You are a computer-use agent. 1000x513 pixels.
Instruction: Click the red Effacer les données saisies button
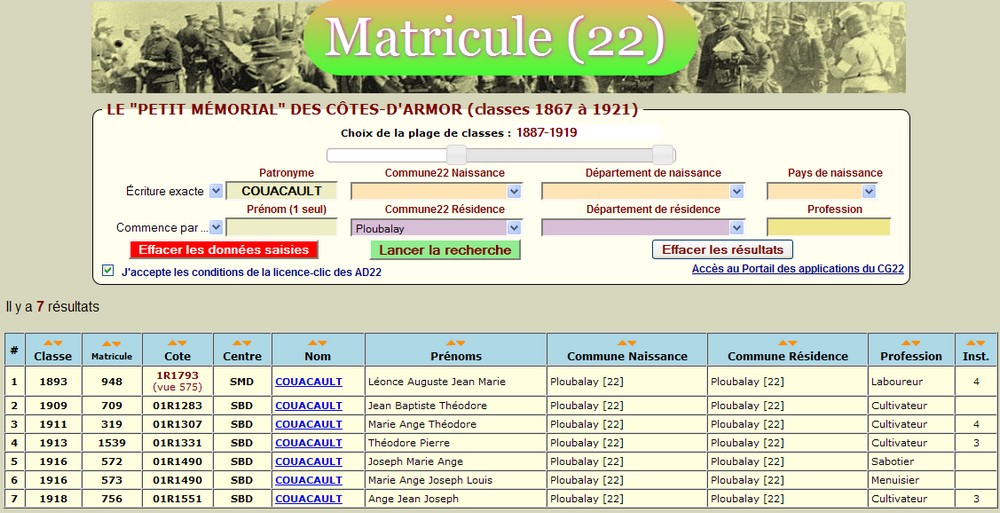(x=225, y=249)
